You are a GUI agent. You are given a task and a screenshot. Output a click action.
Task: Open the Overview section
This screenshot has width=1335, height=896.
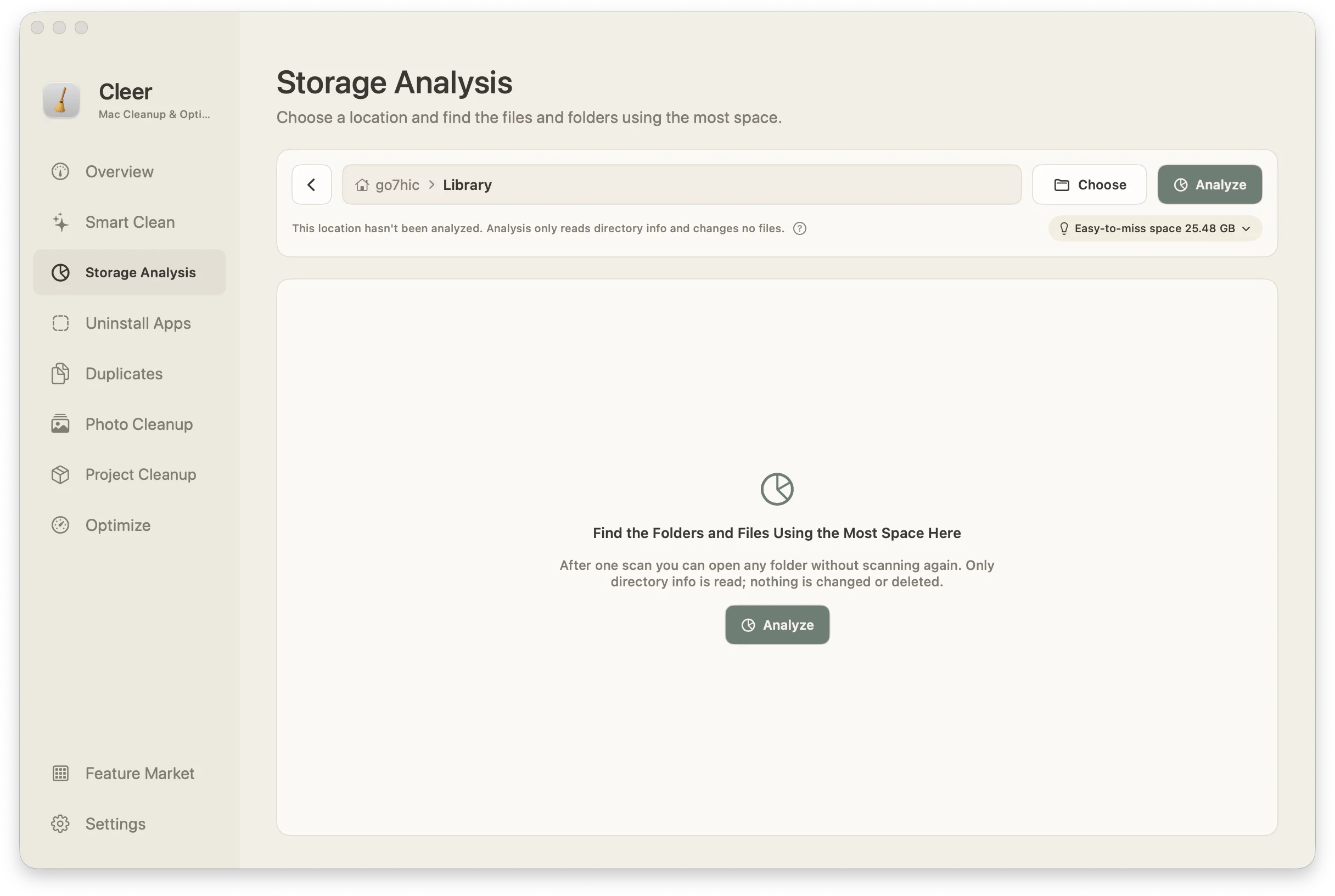click(x=129, y=171)
